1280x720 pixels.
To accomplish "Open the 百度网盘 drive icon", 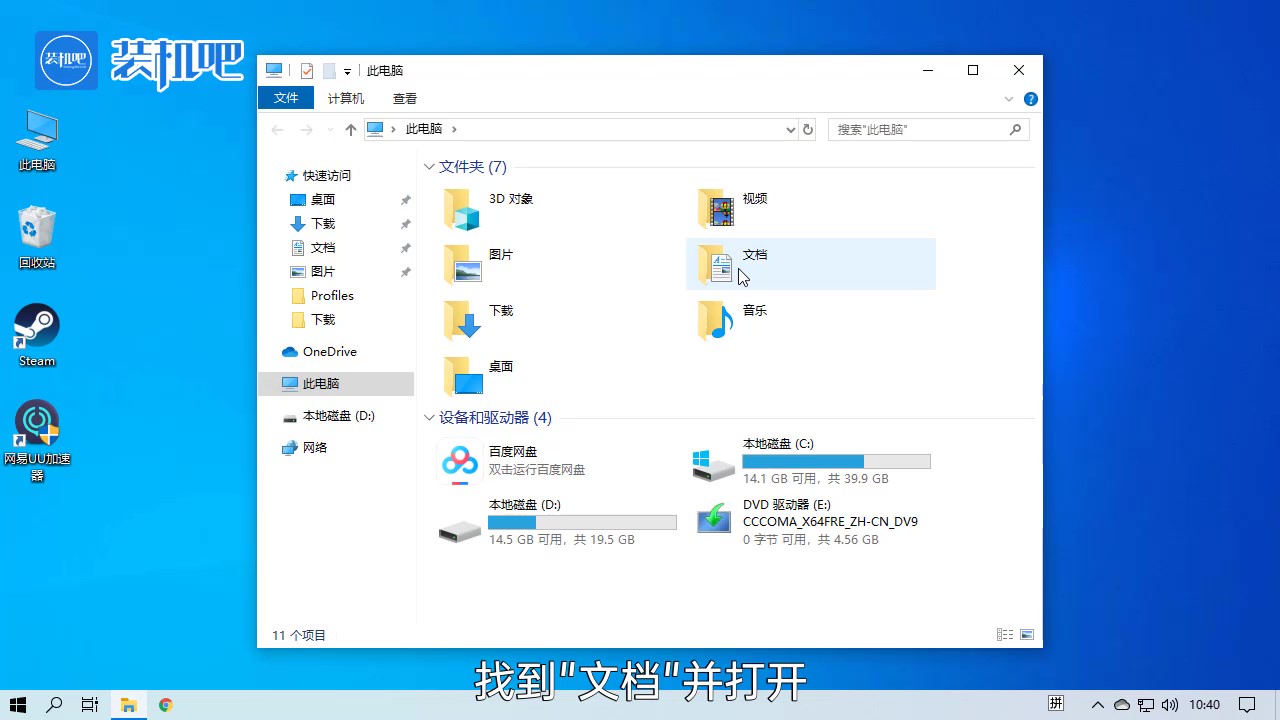I will pyautogui.click(x=460, y=462).
